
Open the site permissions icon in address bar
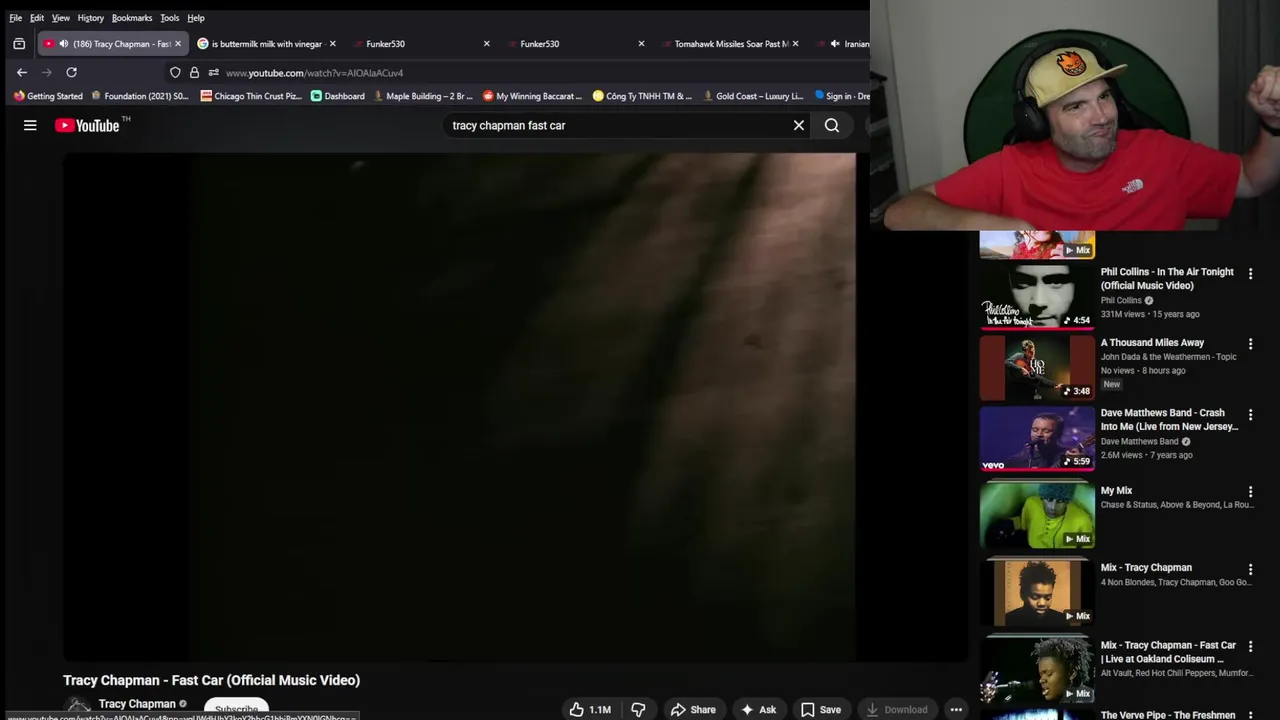(213, 72)
